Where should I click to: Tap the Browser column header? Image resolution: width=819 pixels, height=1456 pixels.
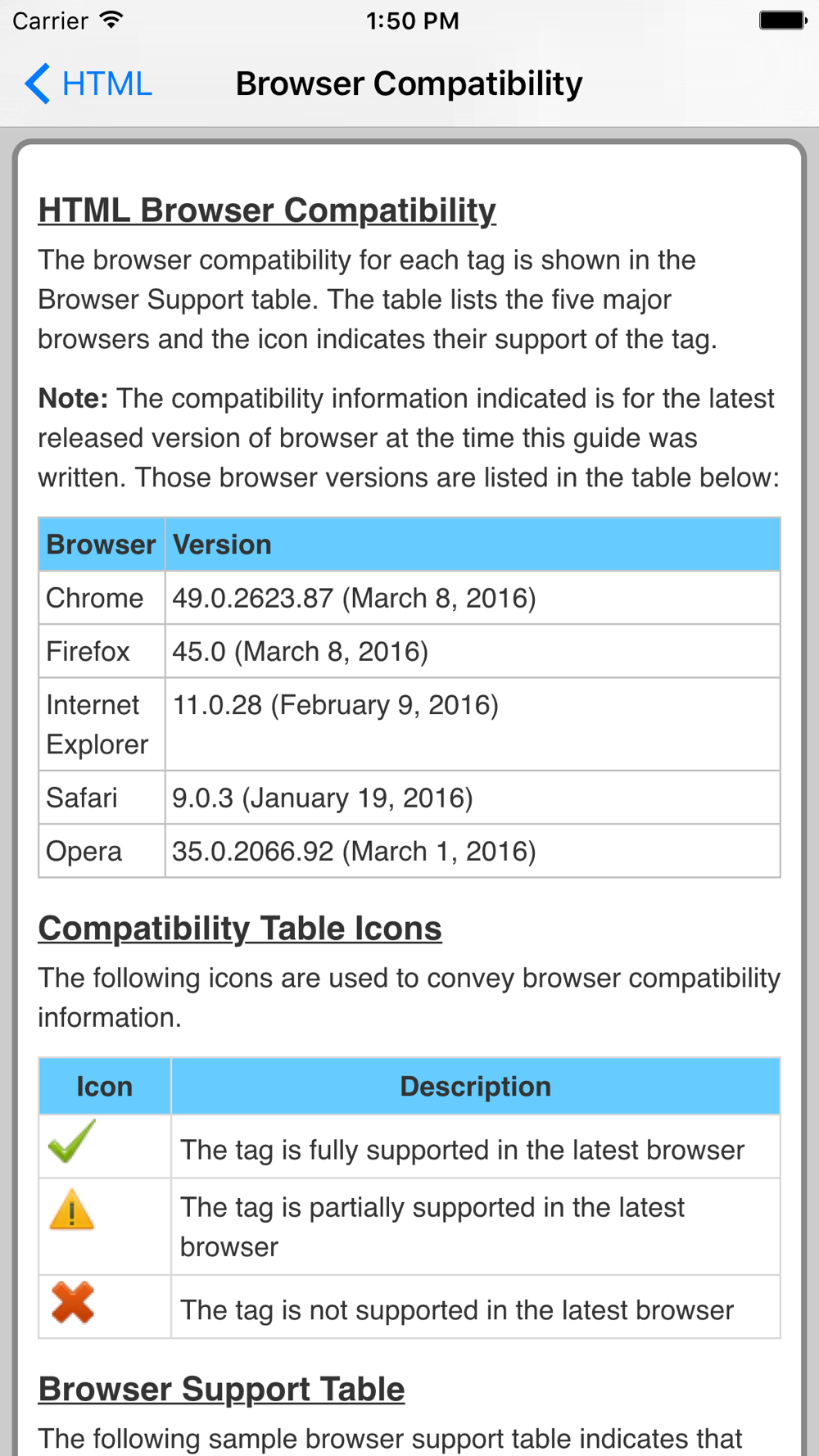102,545
